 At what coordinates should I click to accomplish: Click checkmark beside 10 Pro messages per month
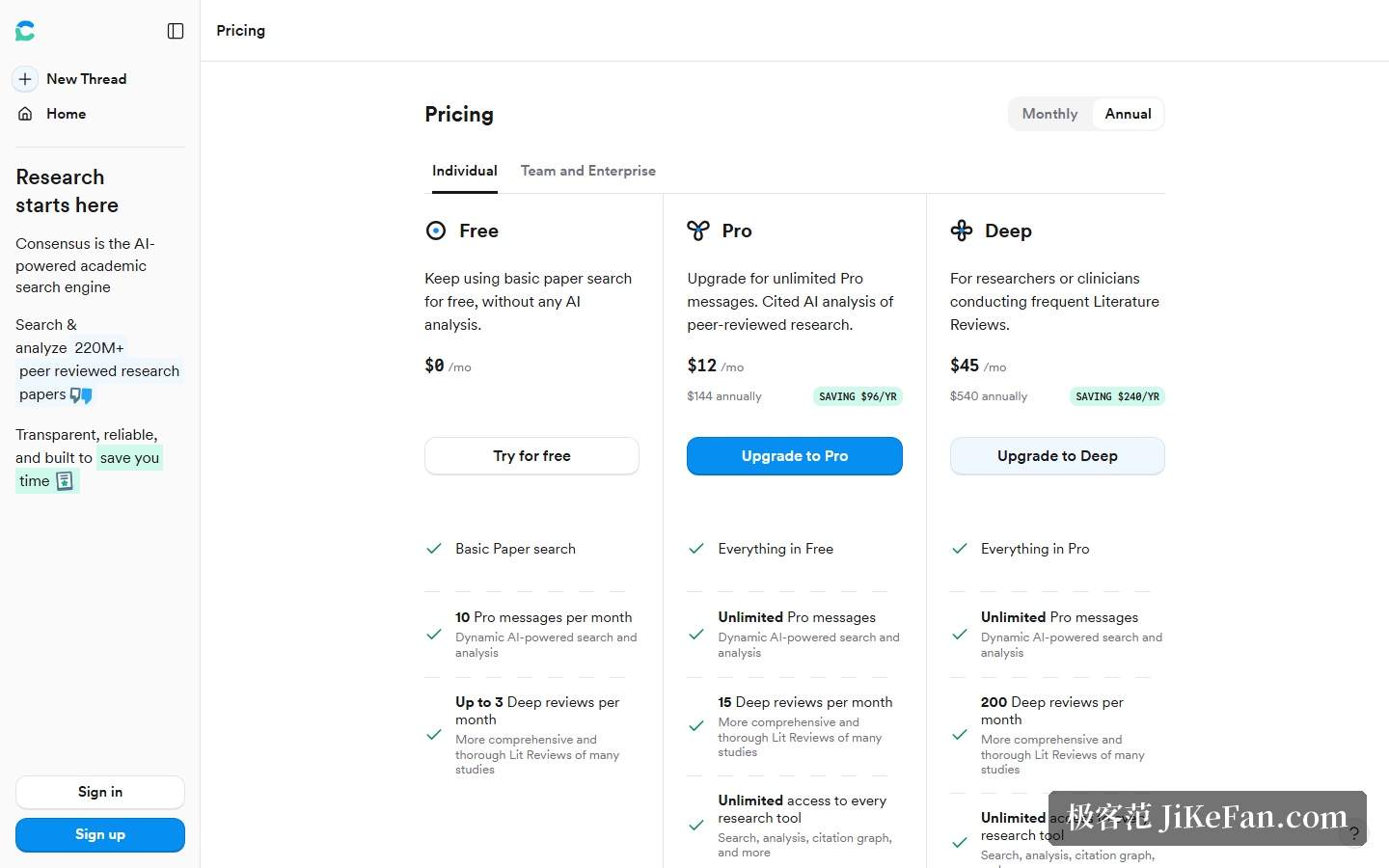[434, 635]
